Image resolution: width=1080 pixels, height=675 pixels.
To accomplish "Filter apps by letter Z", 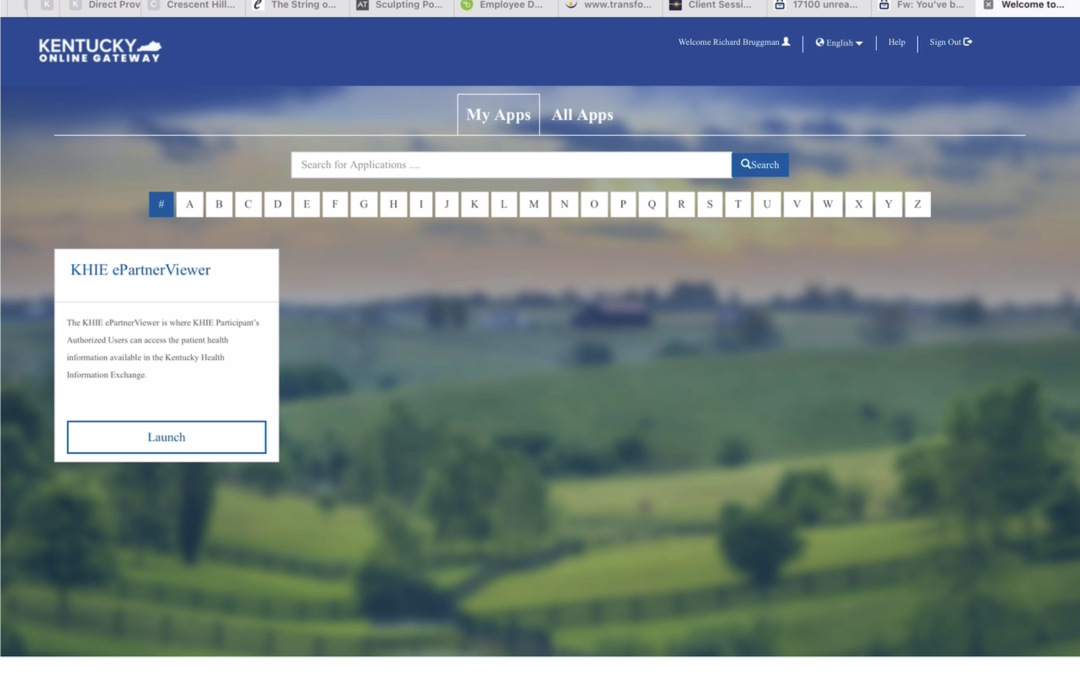I will click(x=917, y=204).
